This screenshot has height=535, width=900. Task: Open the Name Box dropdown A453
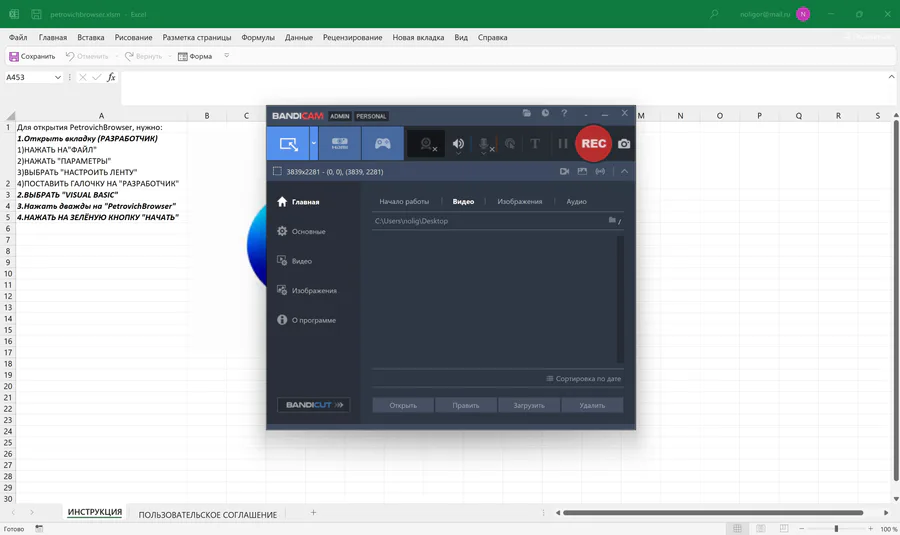coord(57,77)
